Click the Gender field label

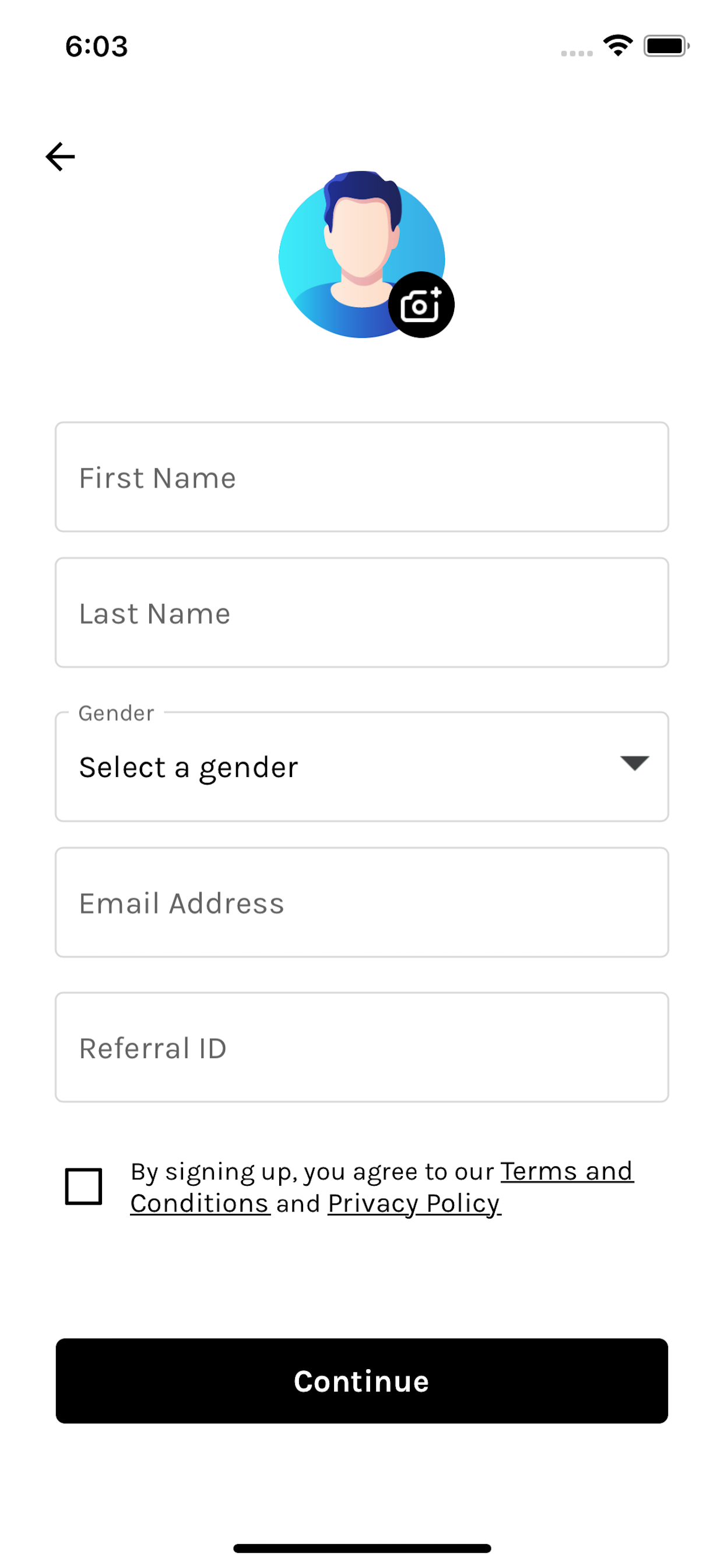coord(116,713)
